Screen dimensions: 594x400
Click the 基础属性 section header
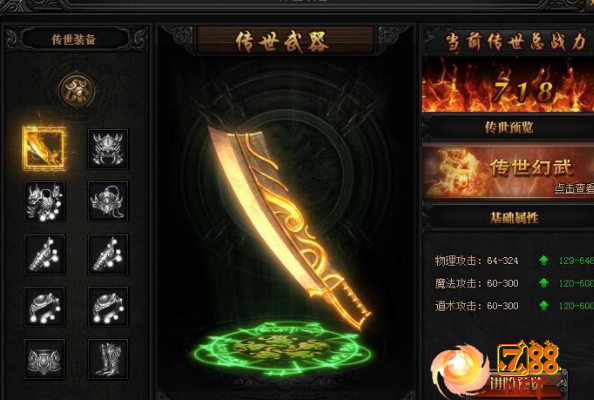coord(513,218)
